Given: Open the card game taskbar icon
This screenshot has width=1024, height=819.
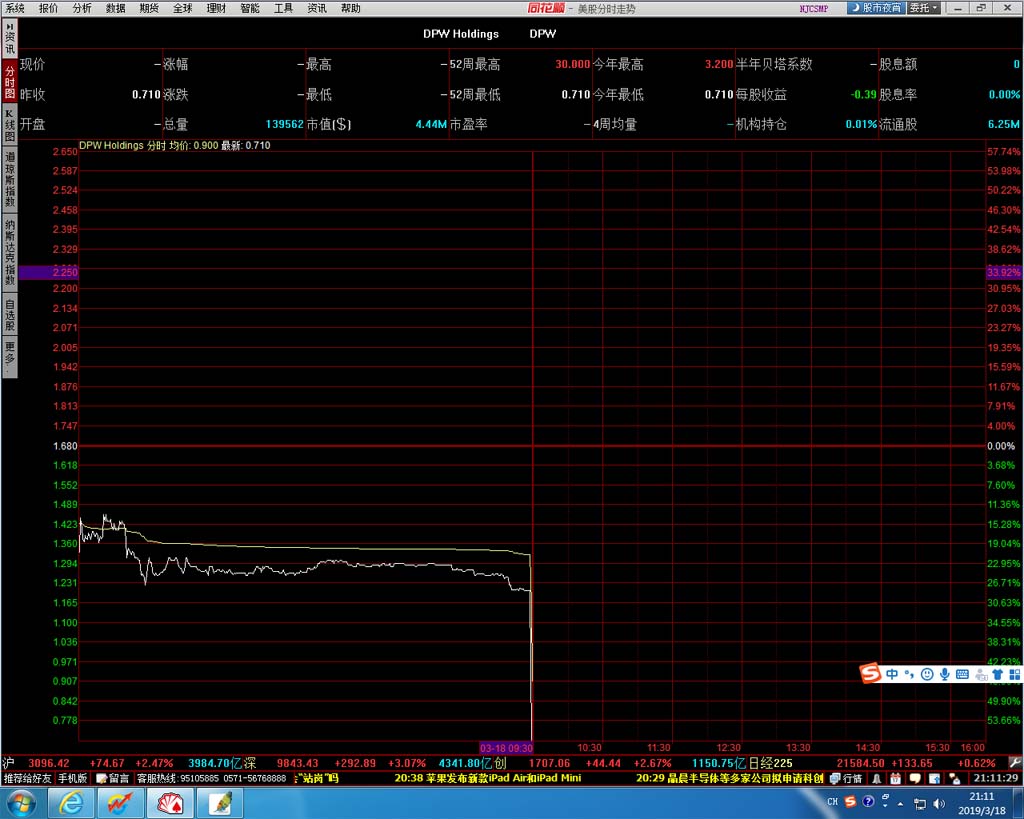Looking at the screenshot, I should (x=170, y=803).
